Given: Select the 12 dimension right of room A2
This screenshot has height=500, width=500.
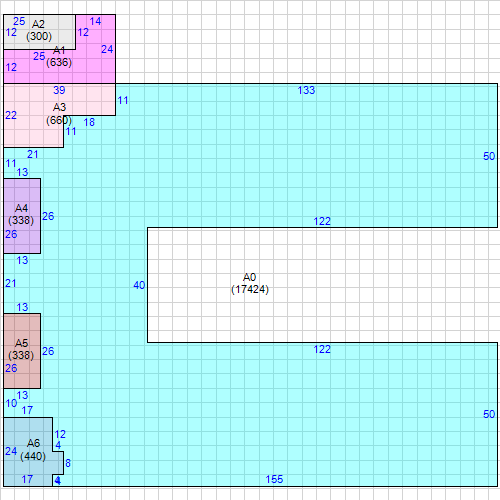Looking at the screenshot, I should [83, 32].
